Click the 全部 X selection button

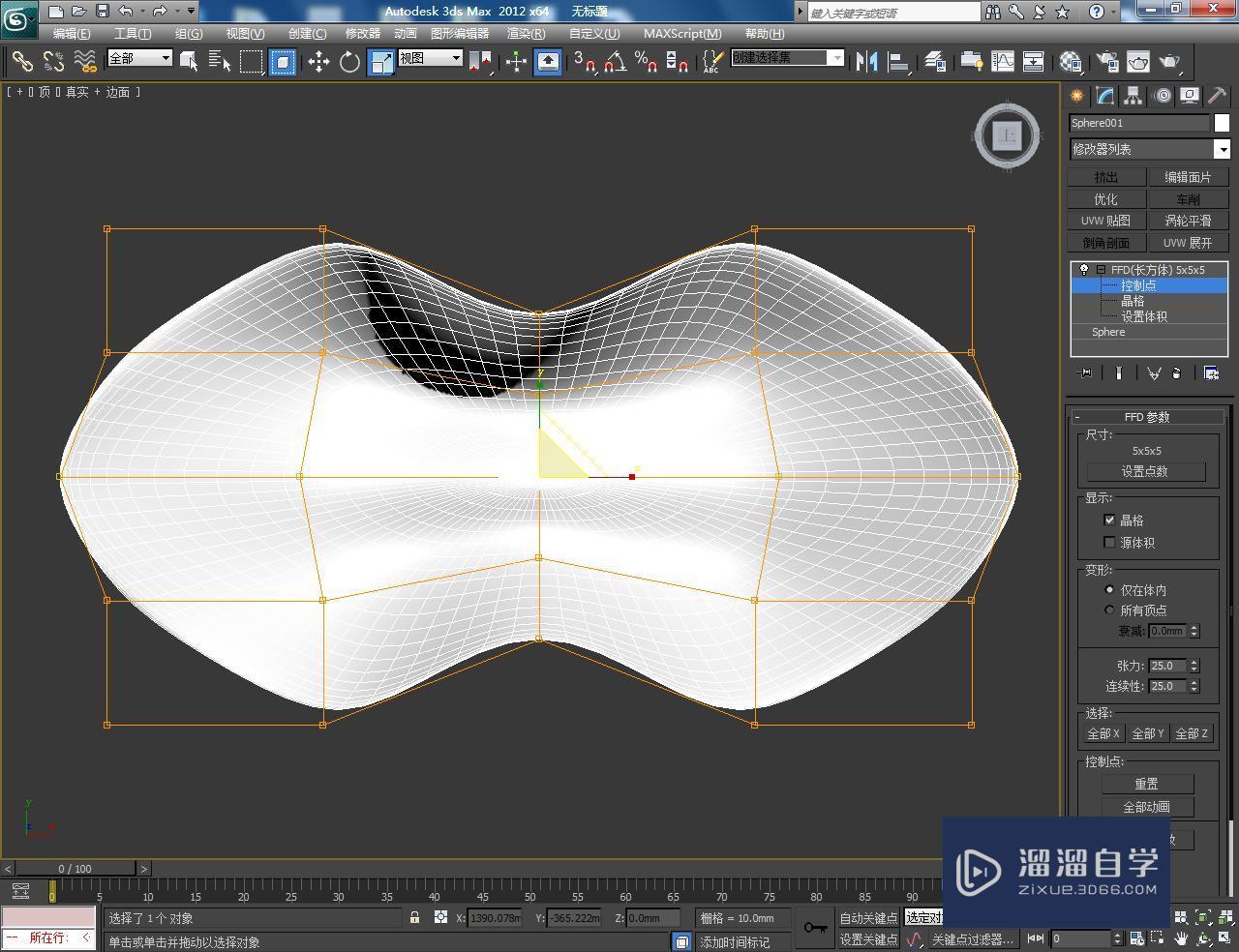1103,733
